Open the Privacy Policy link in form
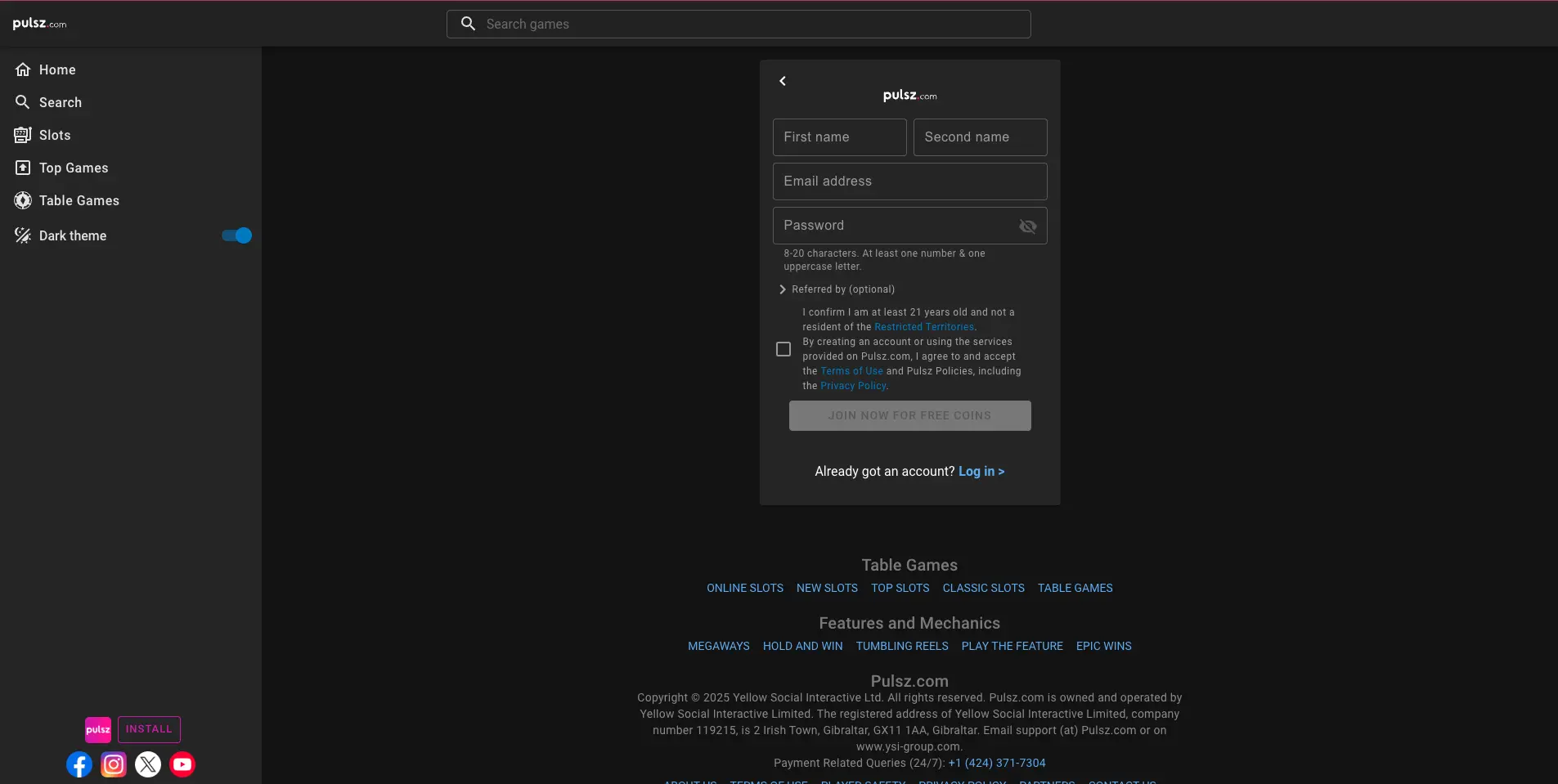 pos(853,386)
